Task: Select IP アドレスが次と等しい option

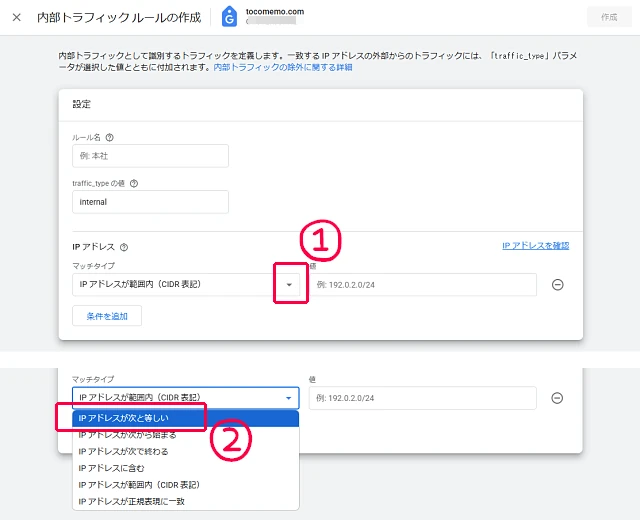Action: point(186,418)
